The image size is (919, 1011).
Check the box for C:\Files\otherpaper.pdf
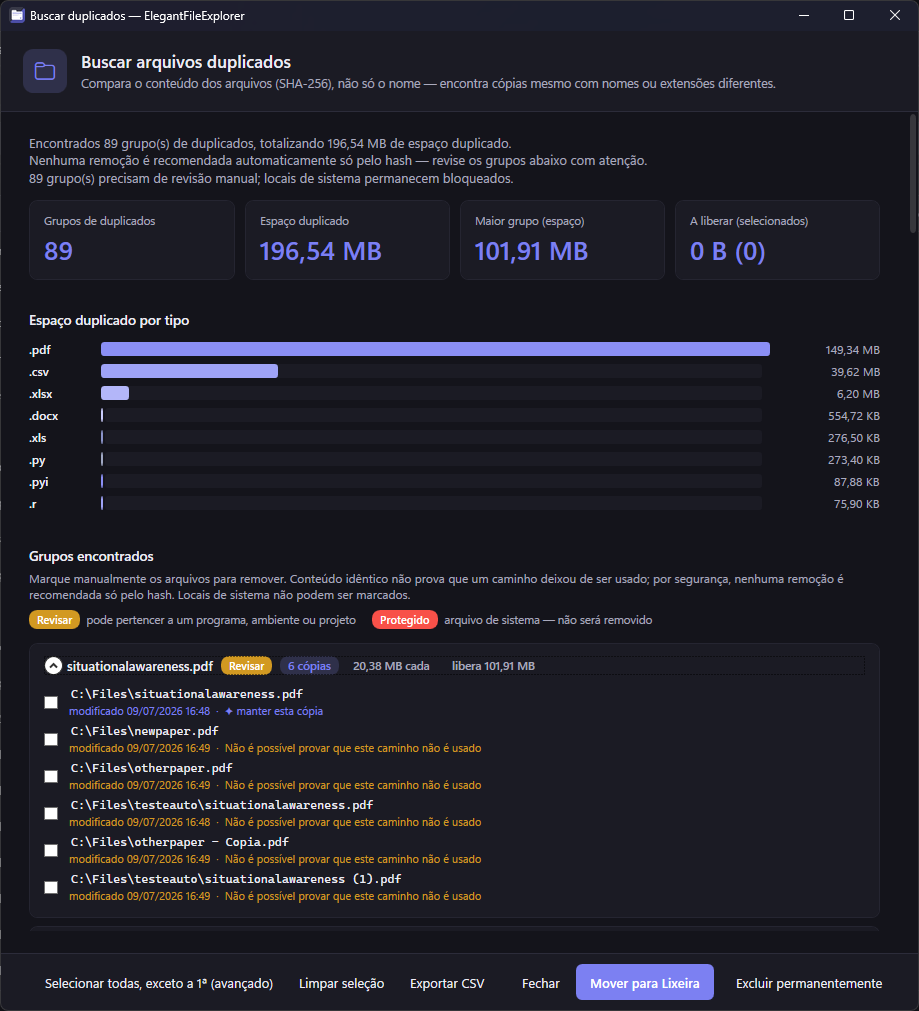click(51, 776)
